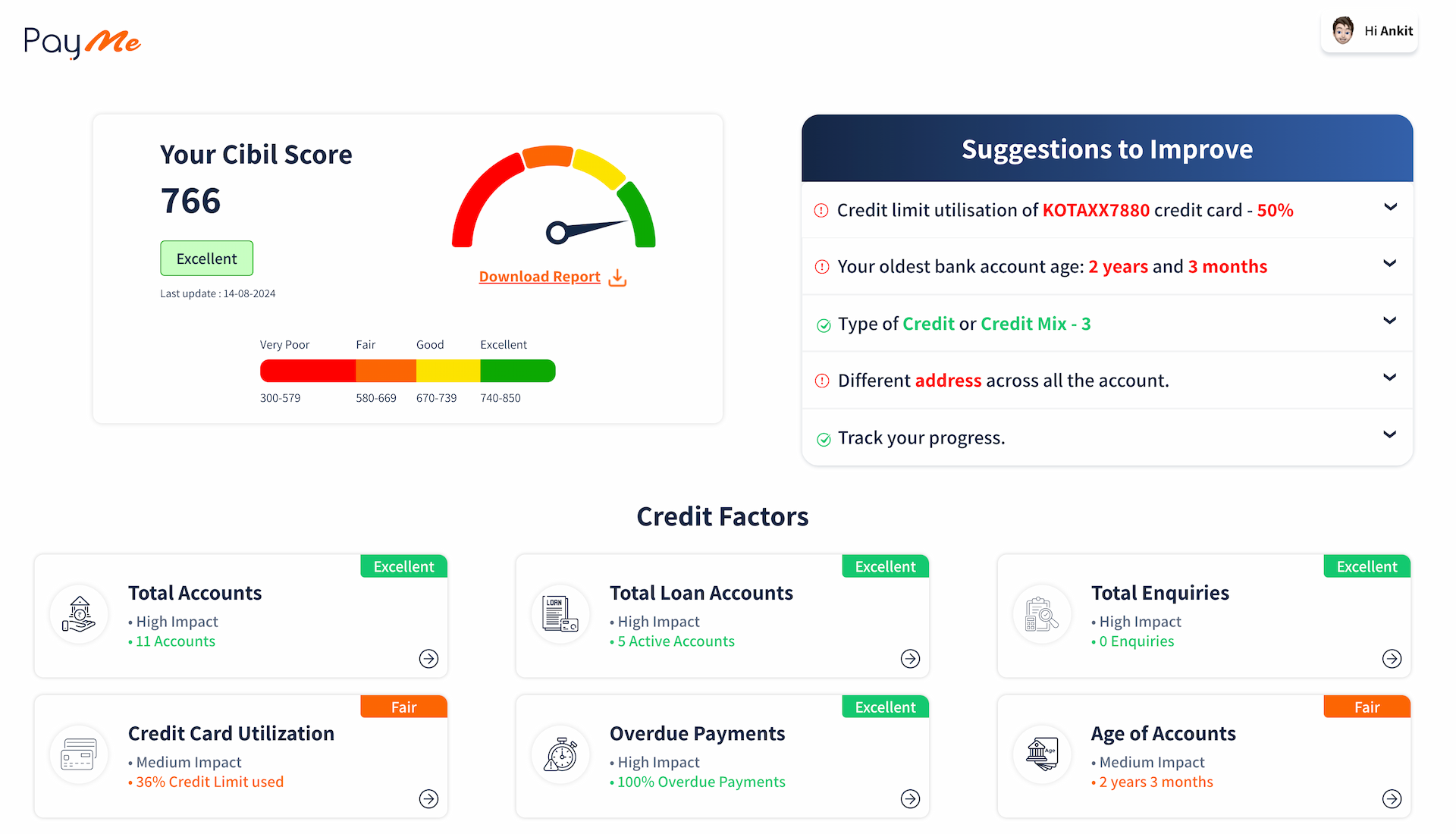Viewport: 1456px width, 834px height.
Task: Select the Overdue Payments card title
Action: (x=697, y=734)
